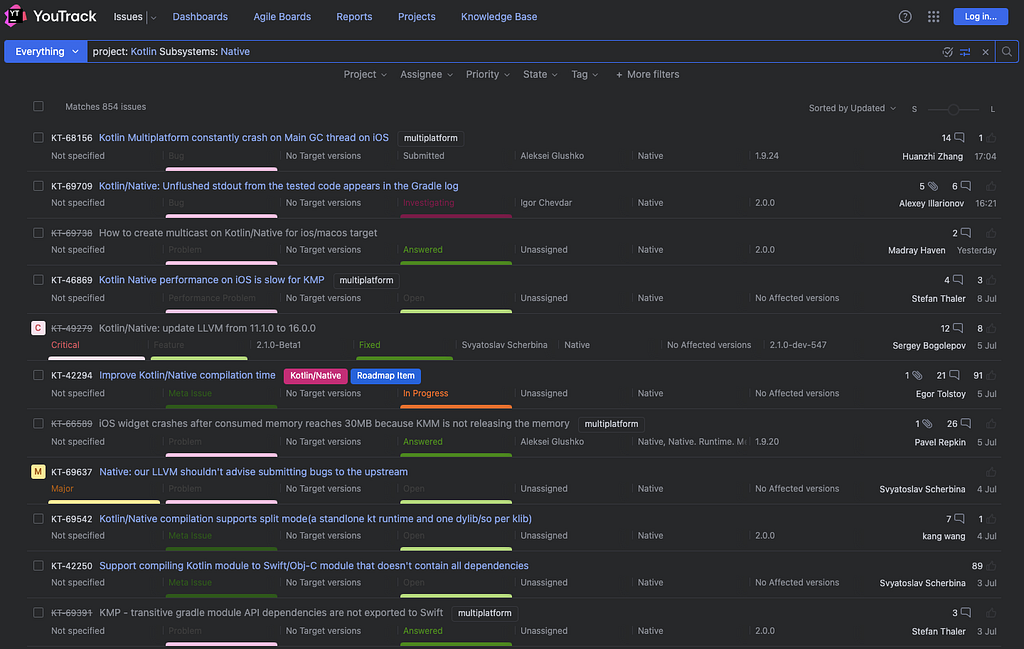Click comments icon on KT-49279
This screenshot has height=649, width=1024.
(957, 328)
